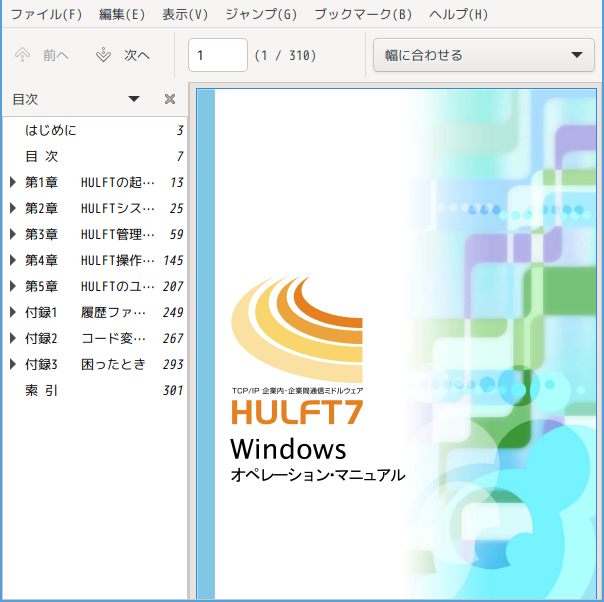Expand the 第3章 outline node
The image size is (604, 602).
(x=13, y=234)
